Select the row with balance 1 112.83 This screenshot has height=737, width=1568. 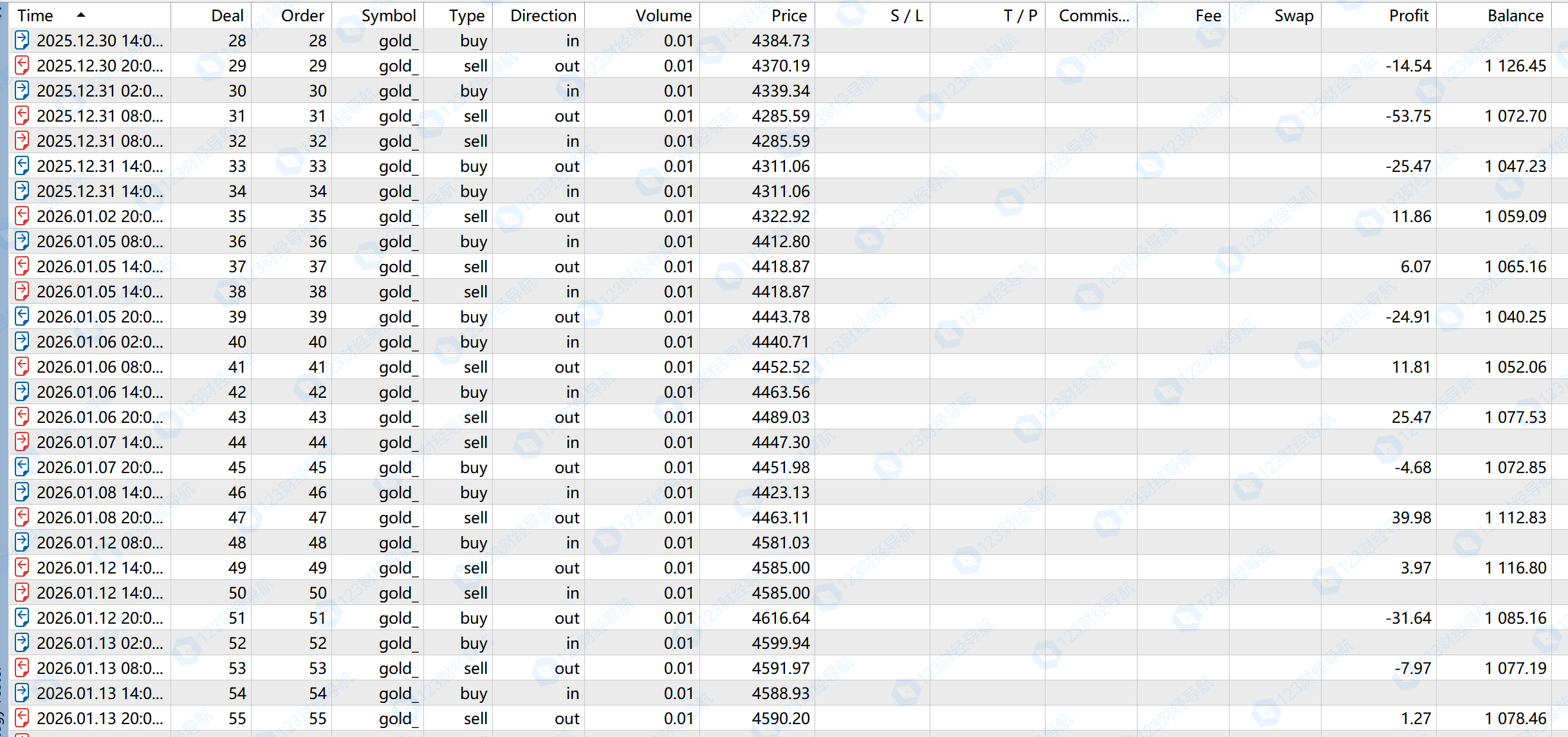(1515, 518)
